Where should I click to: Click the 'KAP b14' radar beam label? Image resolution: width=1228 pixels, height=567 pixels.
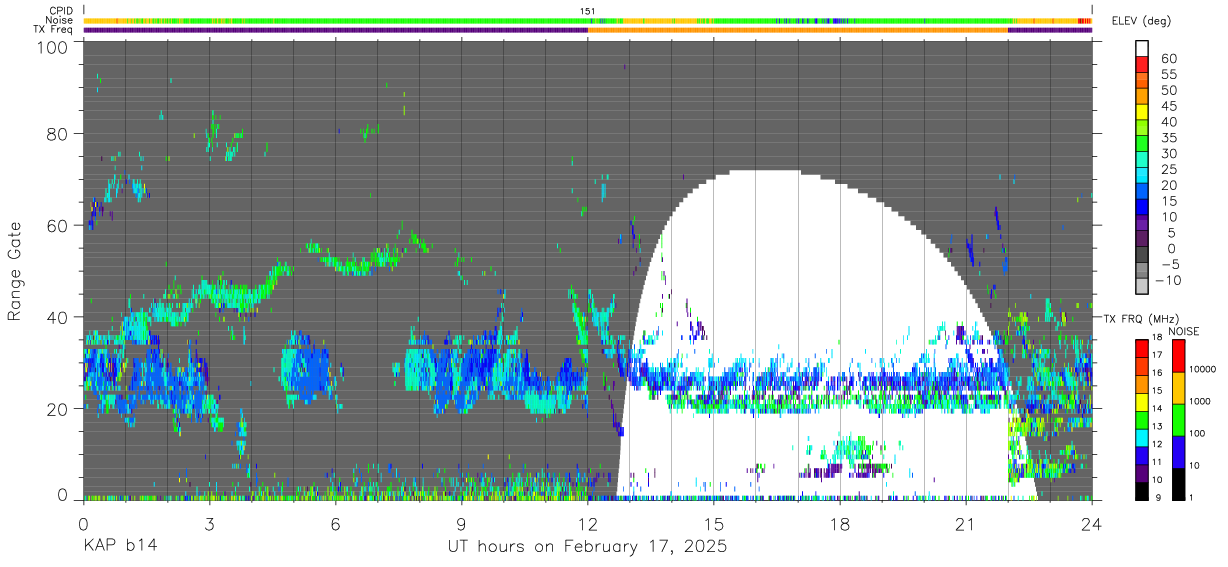120,547
